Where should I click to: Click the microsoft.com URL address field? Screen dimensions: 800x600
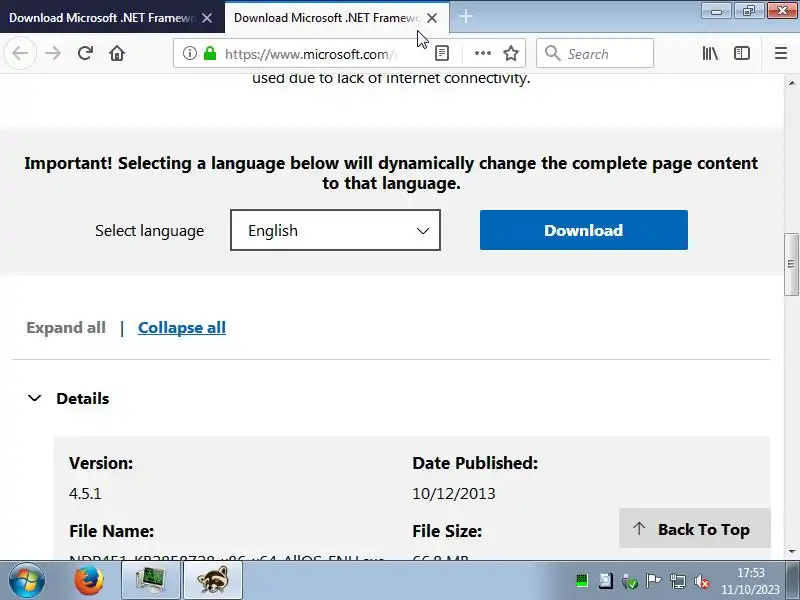[x=310, y=54]
